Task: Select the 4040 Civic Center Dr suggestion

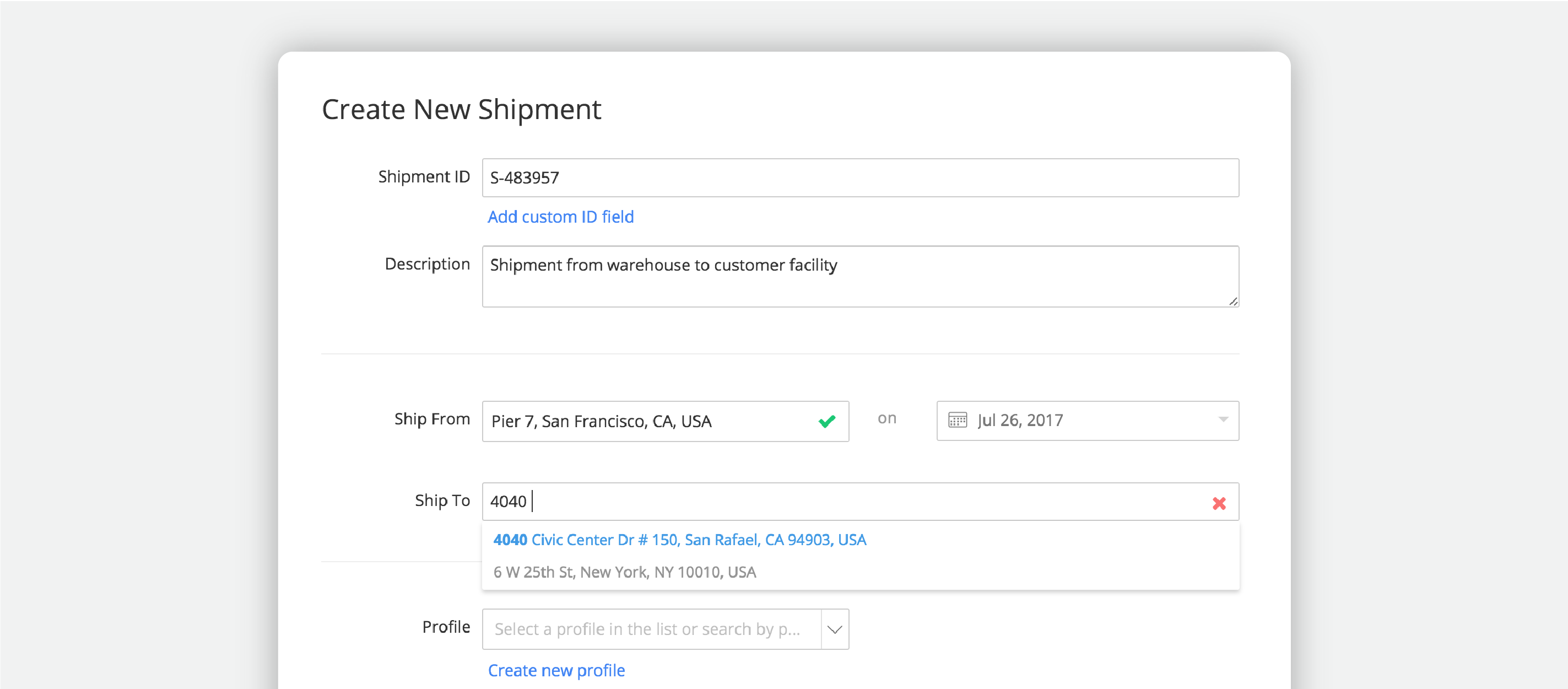Action: pos(680,540)
